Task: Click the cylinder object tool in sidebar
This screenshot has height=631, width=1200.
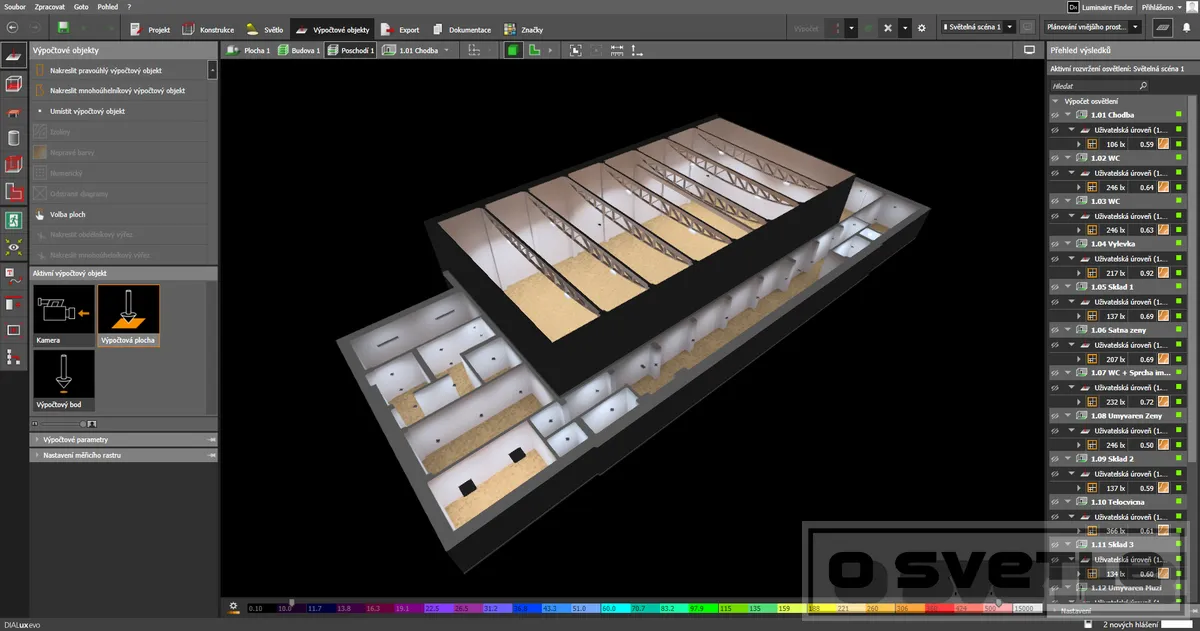Action: [x=13, y=138]
